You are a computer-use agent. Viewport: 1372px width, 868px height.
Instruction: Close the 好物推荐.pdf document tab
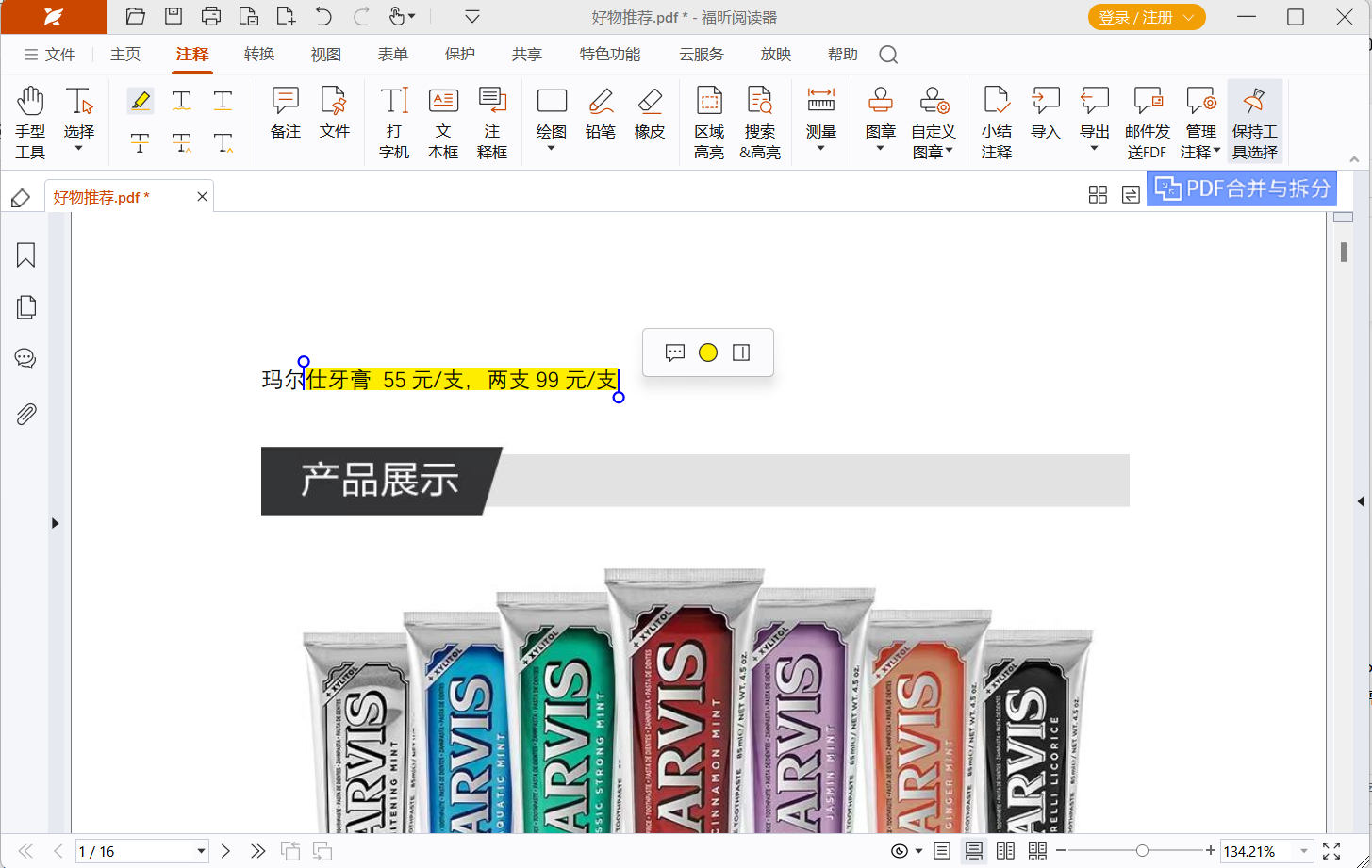tap(202, 197)
